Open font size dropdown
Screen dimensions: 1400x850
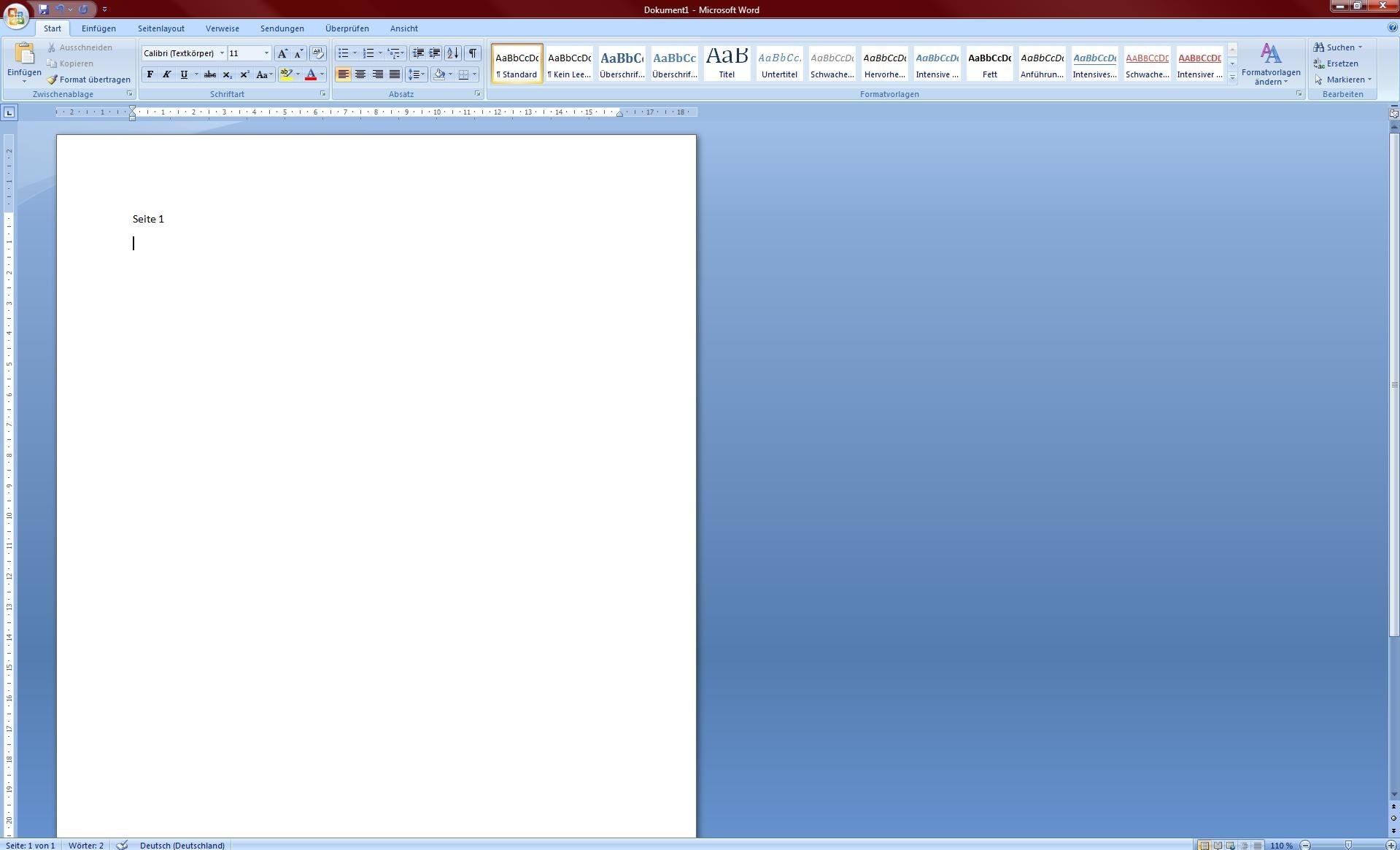pyautogui.click(x=266, y=53)
